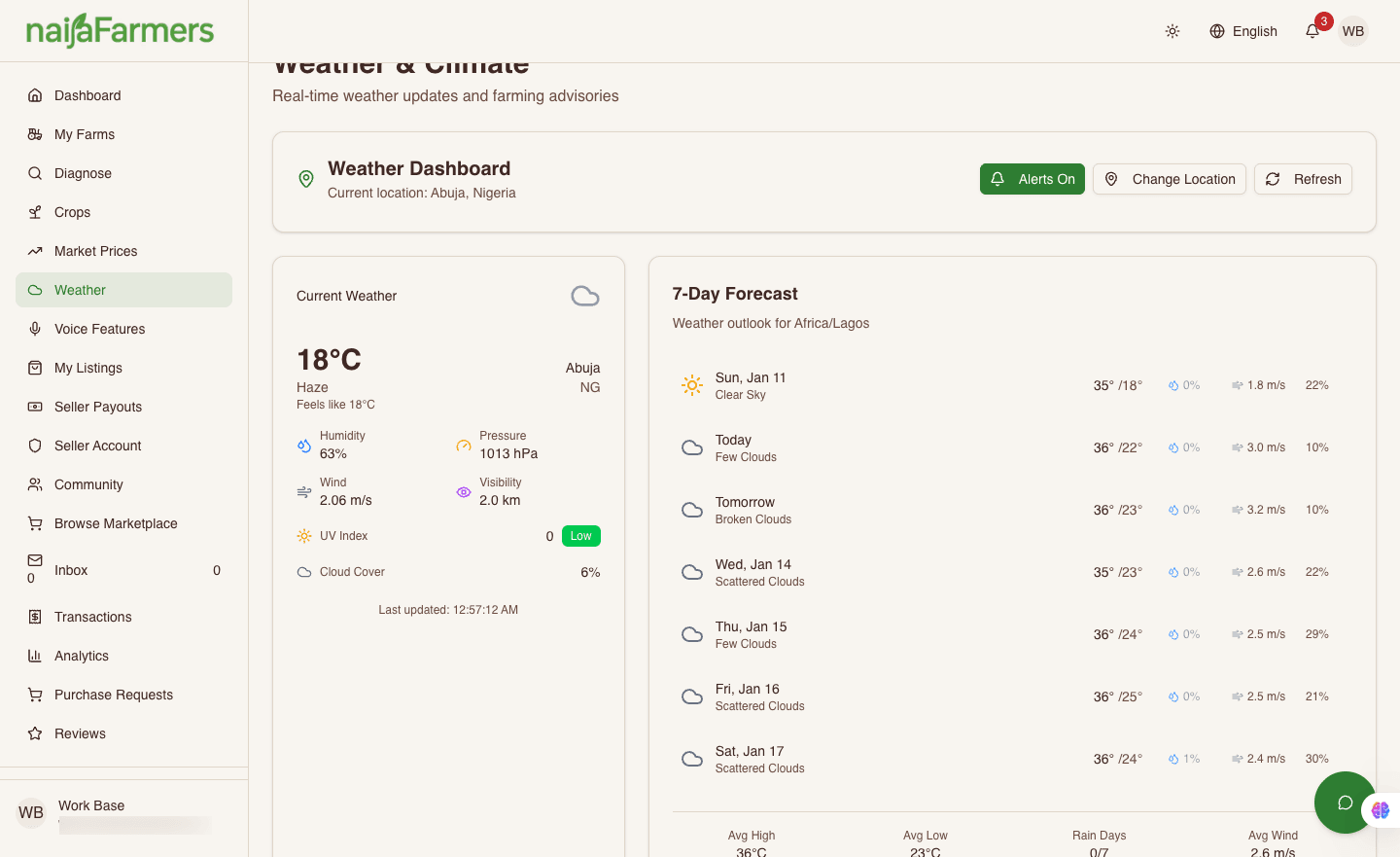Refresh the weather data
Screen dimensions: 1400x857
coord(1302,179)
